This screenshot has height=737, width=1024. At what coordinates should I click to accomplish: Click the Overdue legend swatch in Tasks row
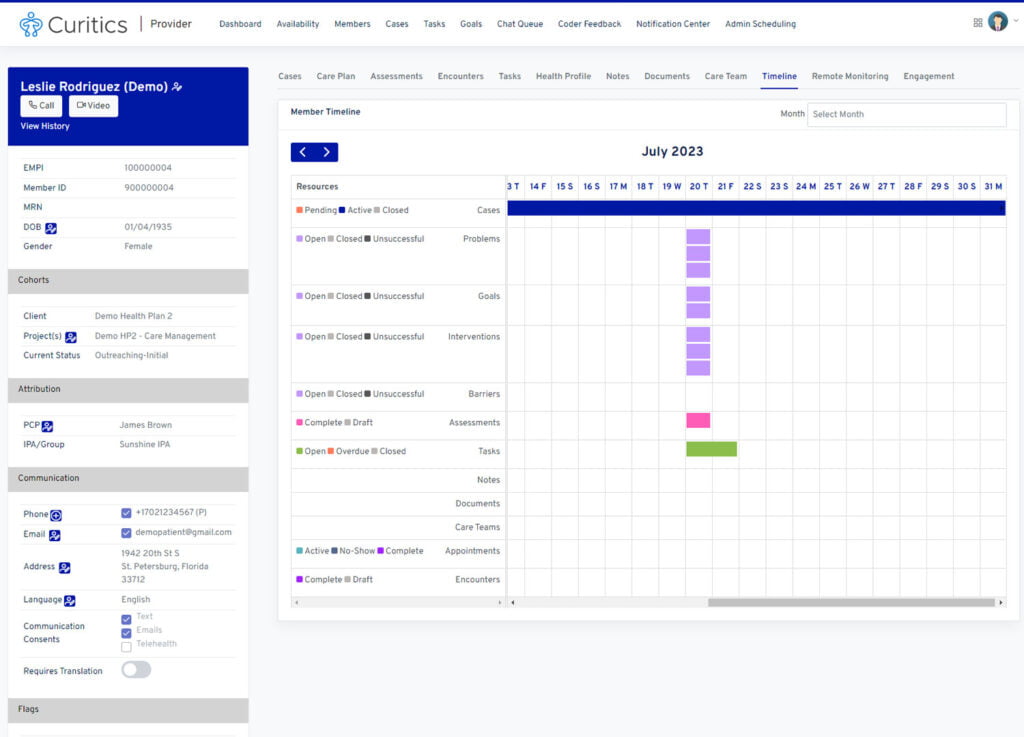click(x=330, y=451)
